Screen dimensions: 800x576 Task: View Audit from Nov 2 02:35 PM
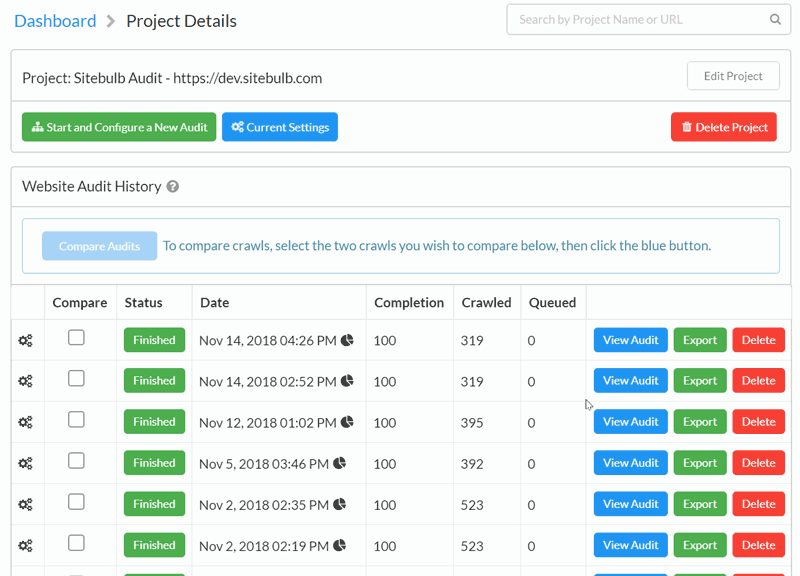(x=631, y=504)
